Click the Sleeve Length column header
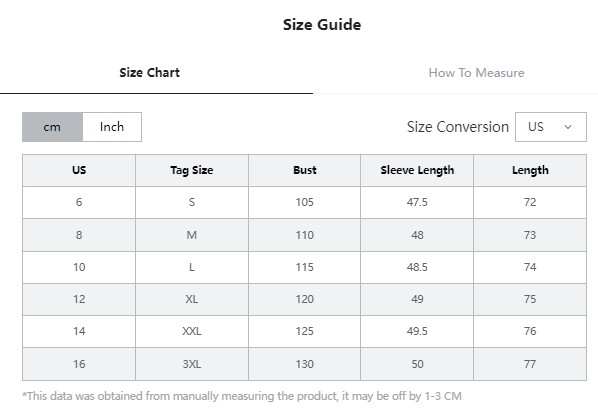Image resolution: width=598 pixels, height=419 pixels. point(417,170)
